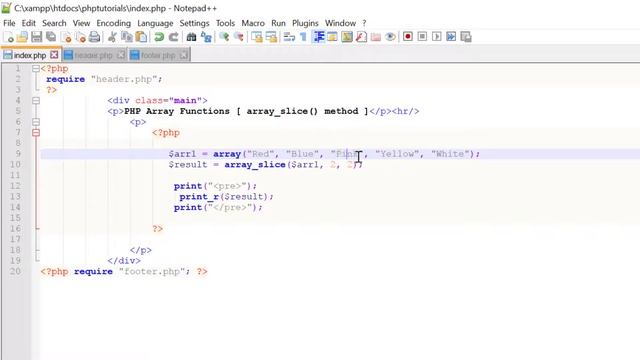Open the File menu
Image resolution: width=640 pixels, height=360 pixels.
(9, 23)
